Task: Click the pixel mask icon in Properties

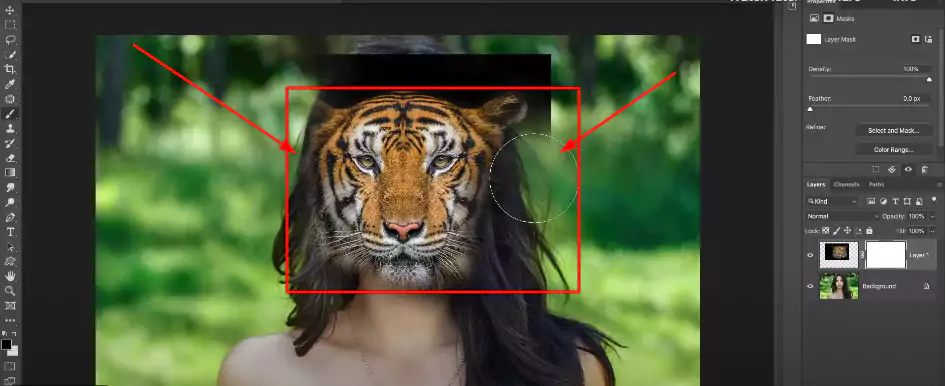Action: tap(915, 39)
